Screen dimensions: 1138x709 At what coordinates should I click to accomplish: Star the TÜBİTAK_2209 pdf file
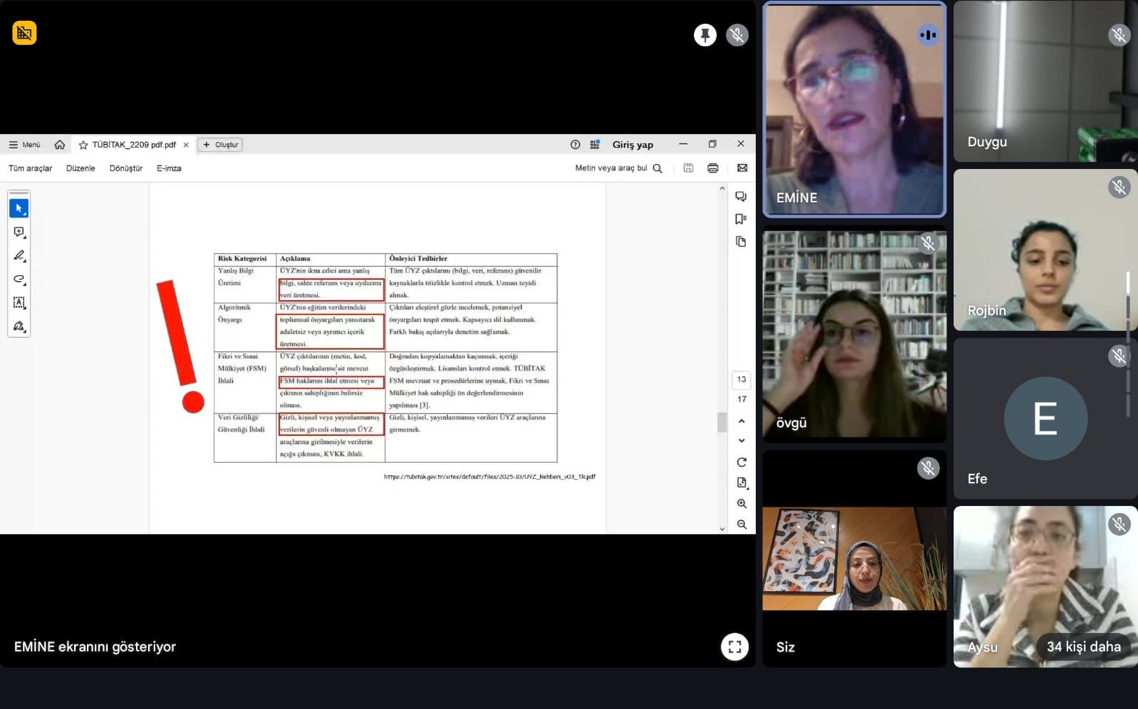[83, 145]
